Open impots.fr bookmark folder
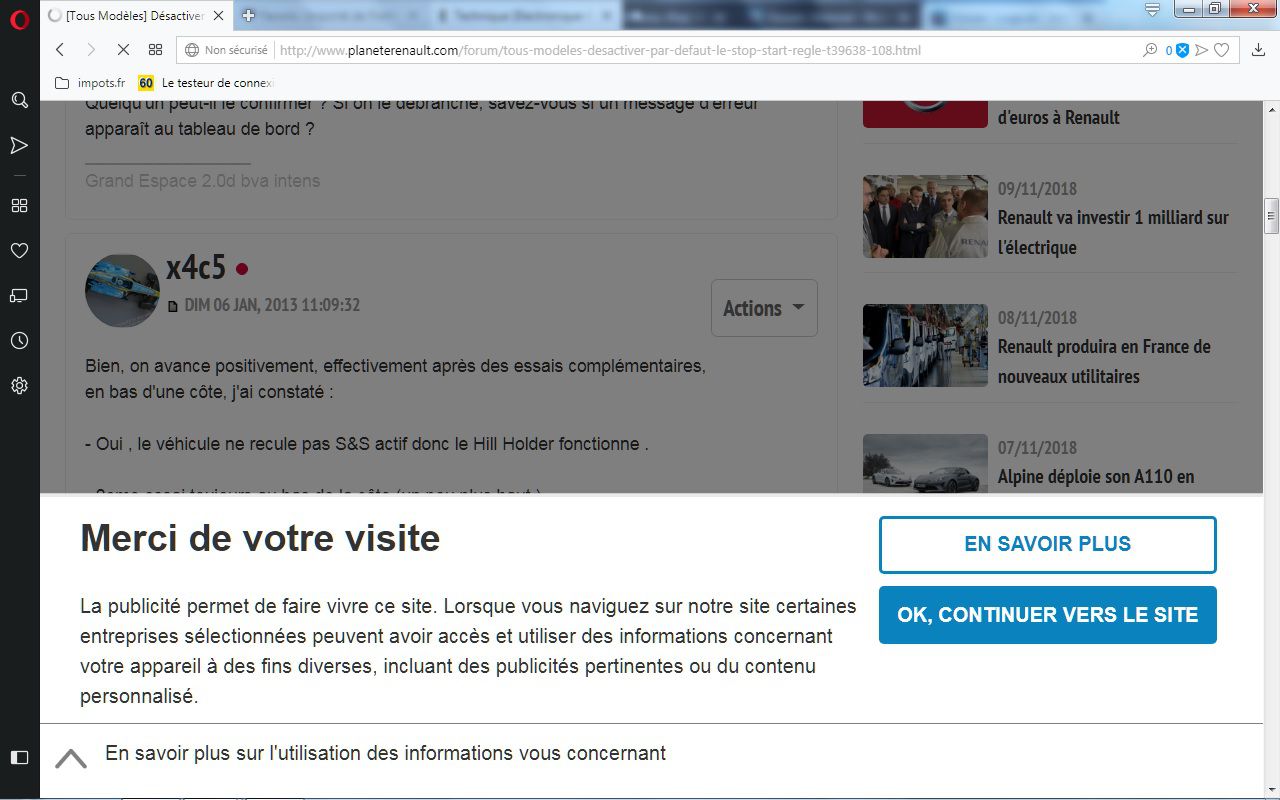The height and width of the screenshot is (800, 1280). pyautogui.click(x=90, y=83)
